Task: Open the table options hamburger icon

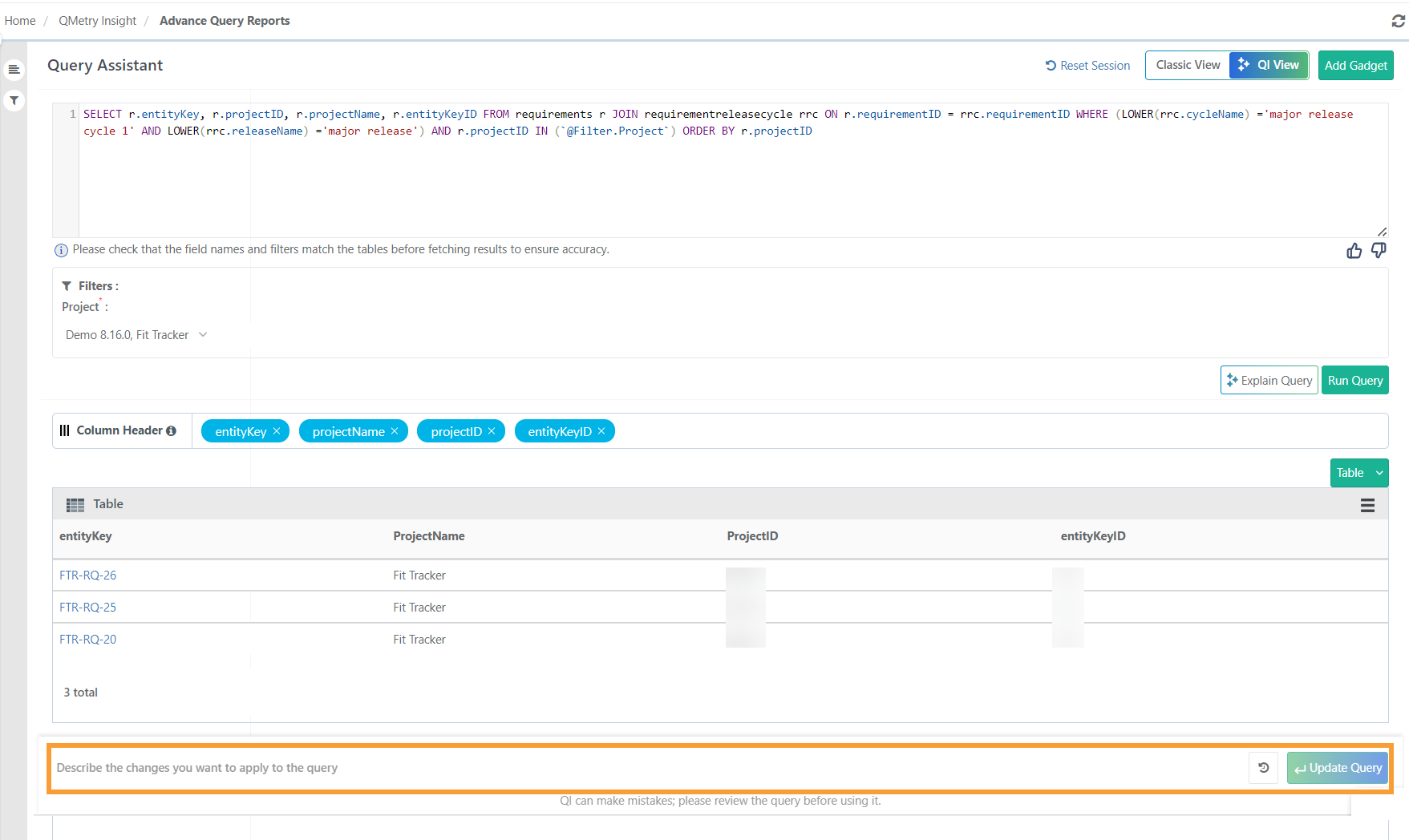Action: [1367, 505]
